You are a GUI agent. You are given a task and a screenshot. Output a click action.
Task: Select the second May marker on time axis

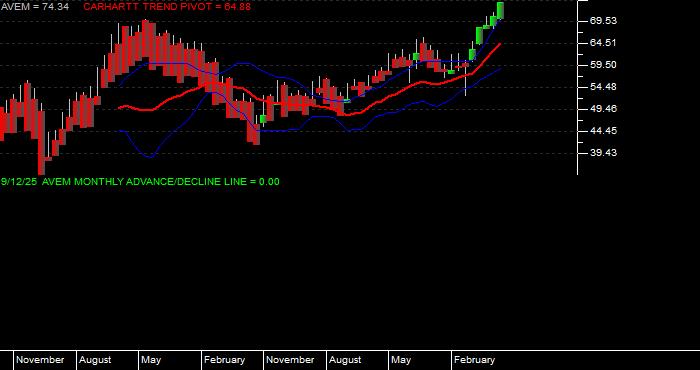click(401, 360)
